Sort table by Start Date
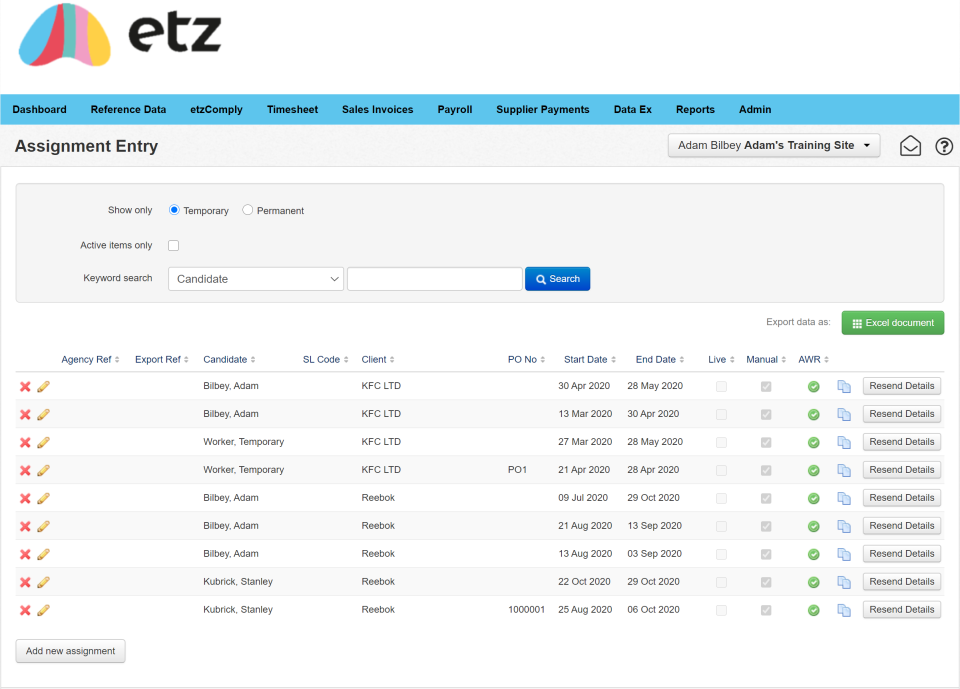This screenshot has width=960, height=689. [x=590, y=360]
